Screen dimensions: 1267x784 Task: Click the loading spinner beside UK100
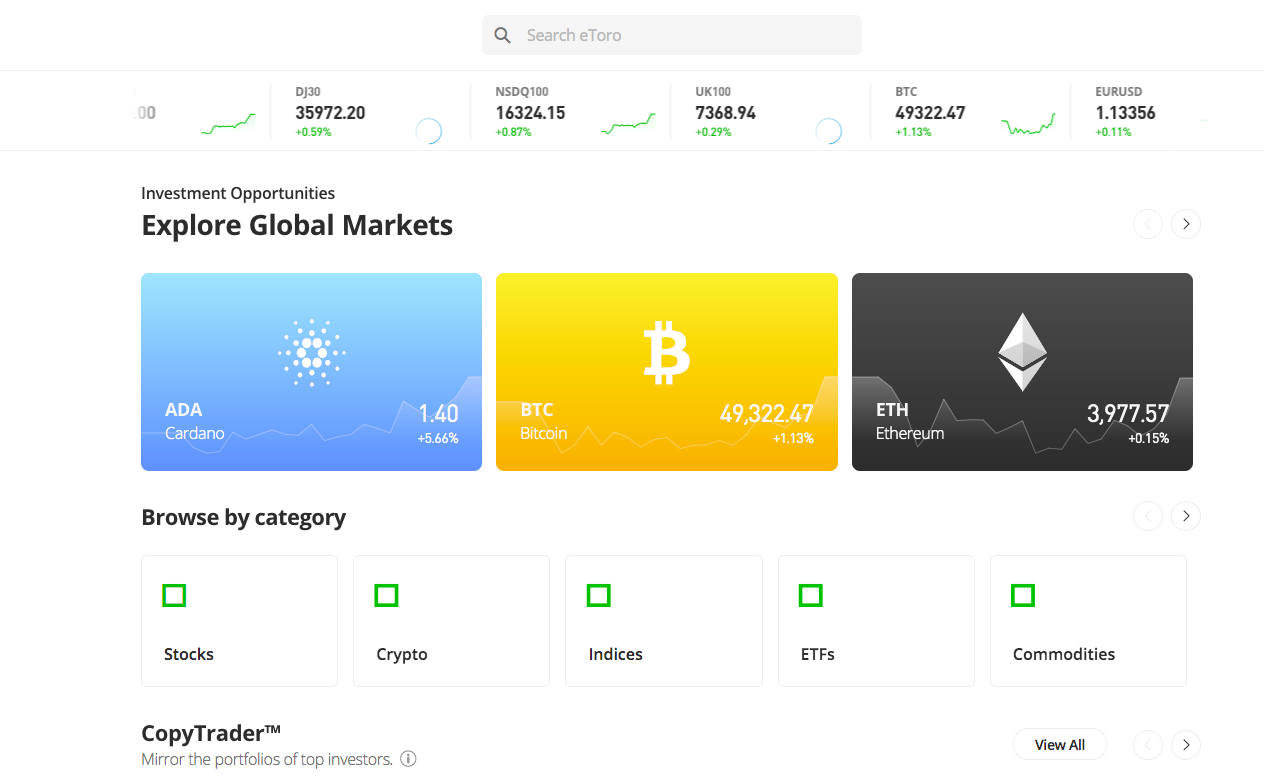[828, 131]
